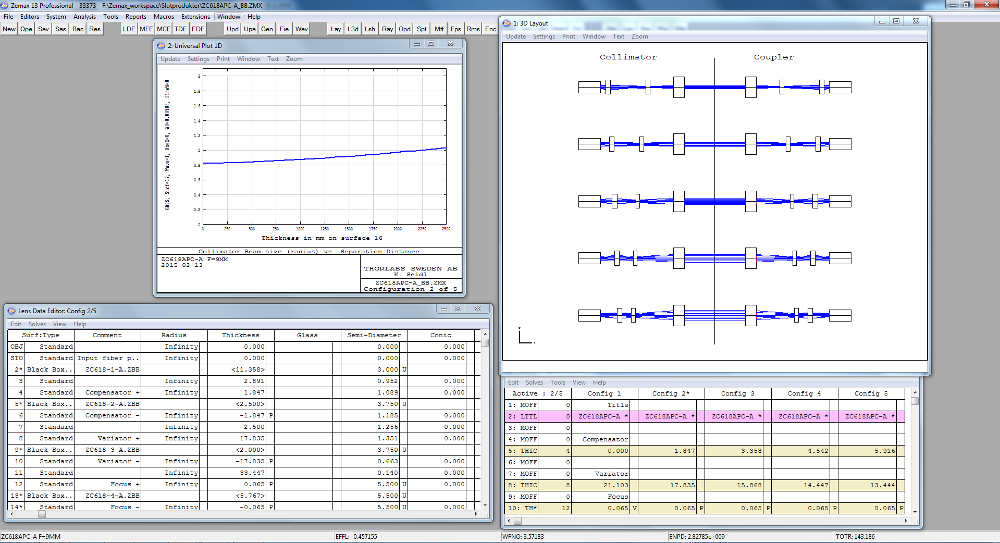Click the Ray fan toolbar button
Image resolution: width=1000 pixels, height=543 pixels.
[x=387, y=29]
